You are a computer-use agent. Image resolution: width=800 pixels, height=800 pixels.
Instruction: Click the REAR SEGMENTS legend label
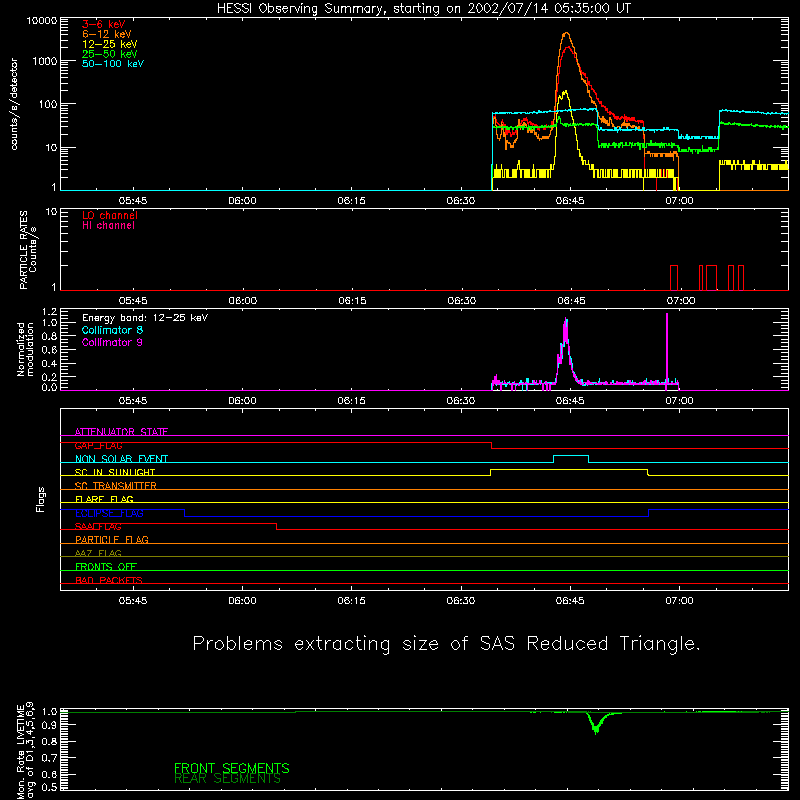(228, 779)
